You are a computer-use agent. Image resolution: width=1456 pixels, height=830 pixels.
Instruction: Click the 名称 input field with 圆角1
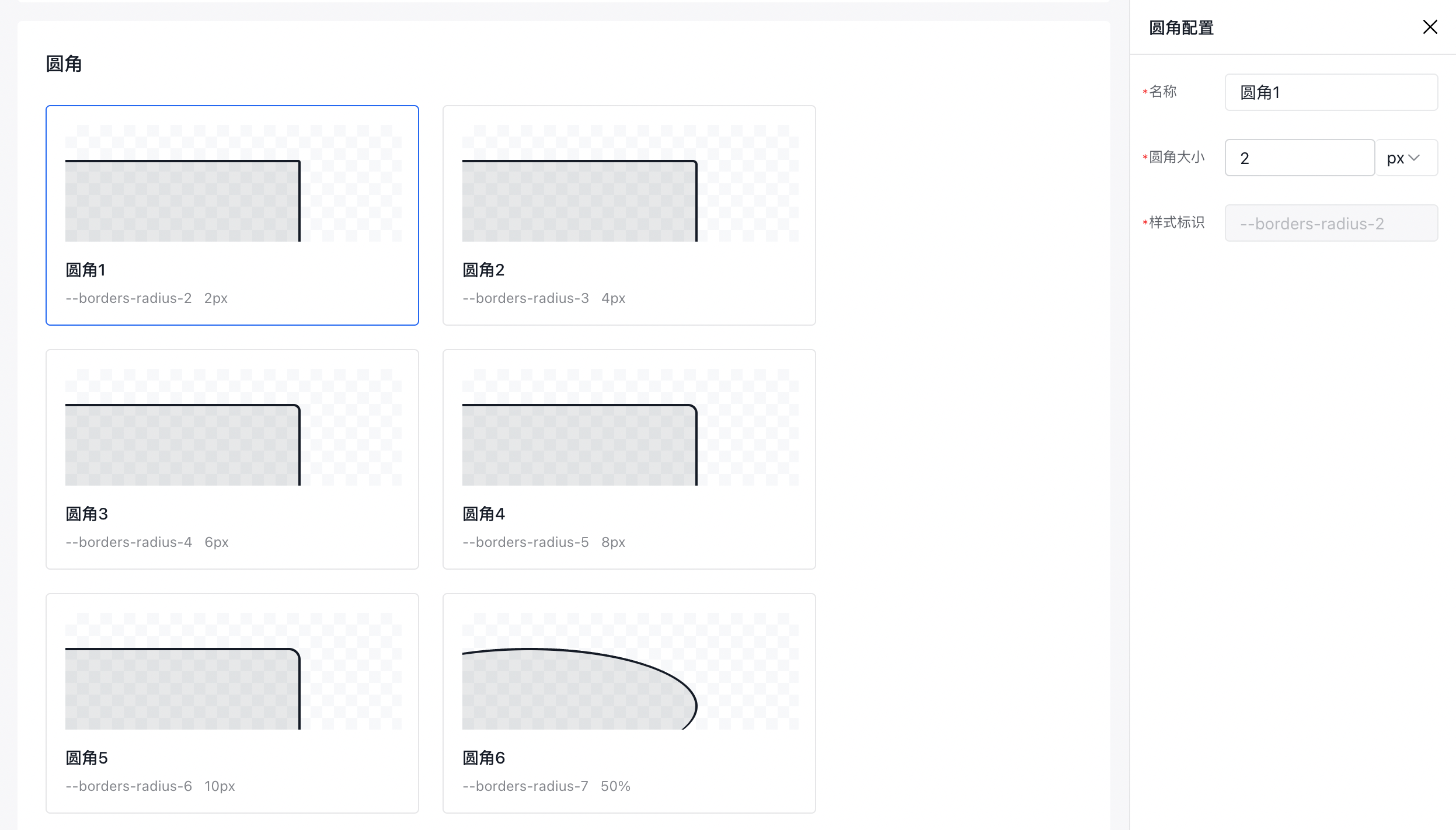click(1330, 92)
